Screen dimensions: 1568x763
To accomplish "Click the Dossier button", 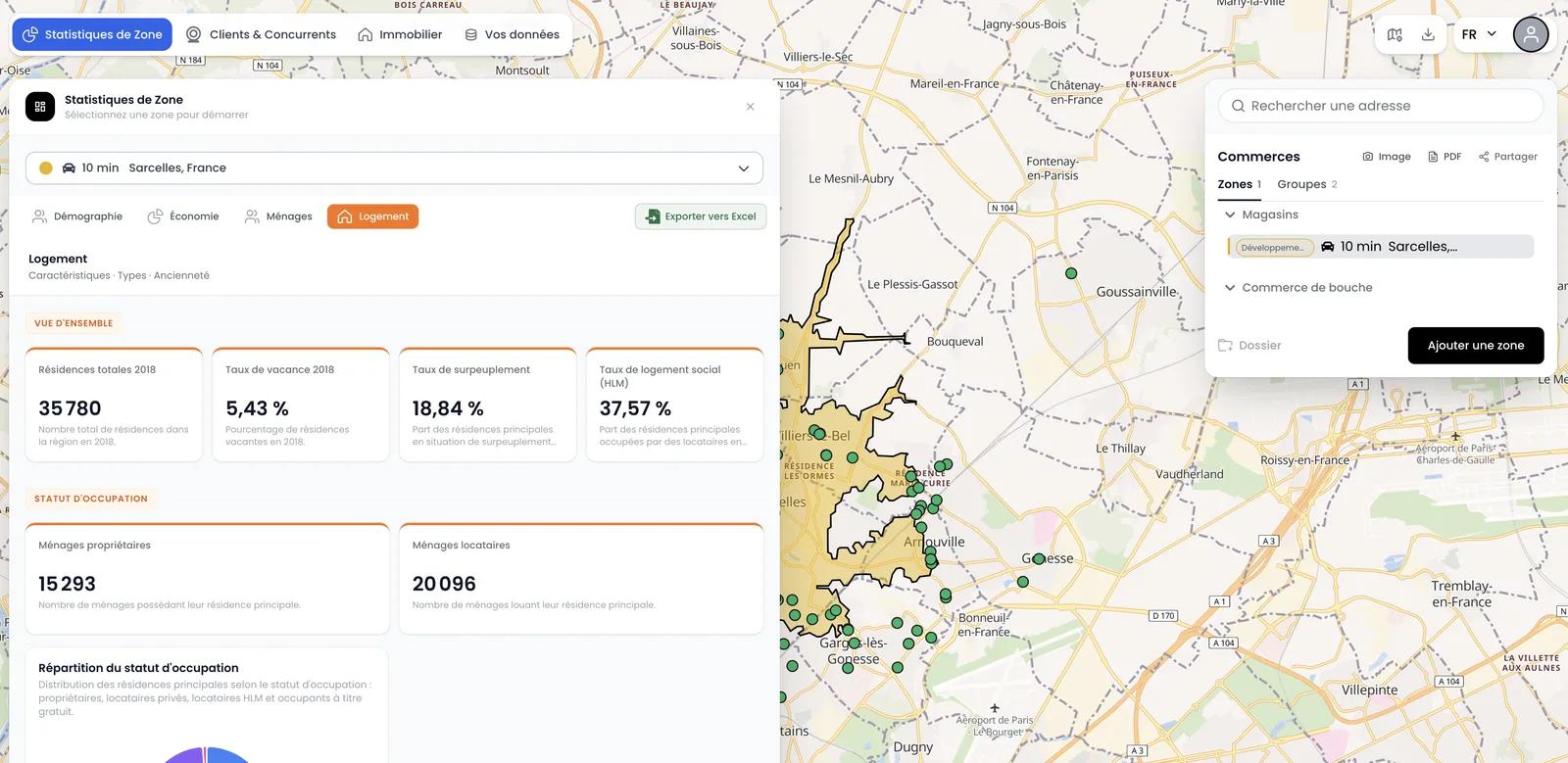I will [x=1249, y=346].
